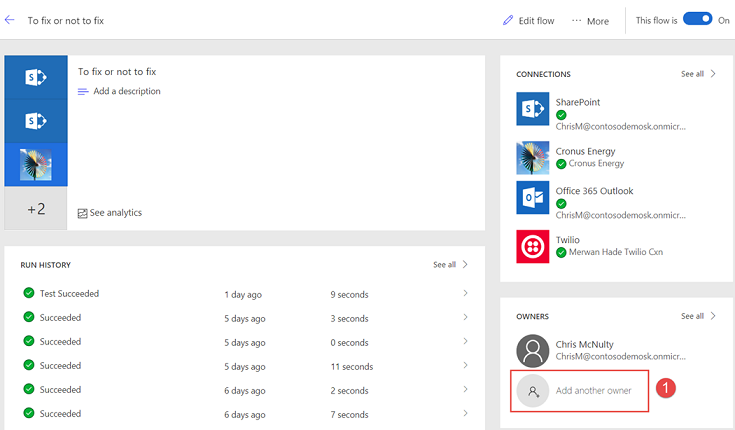Open the 11 seconds succeeded run chevron
The image size is (735, 430).
click(465, 366)
